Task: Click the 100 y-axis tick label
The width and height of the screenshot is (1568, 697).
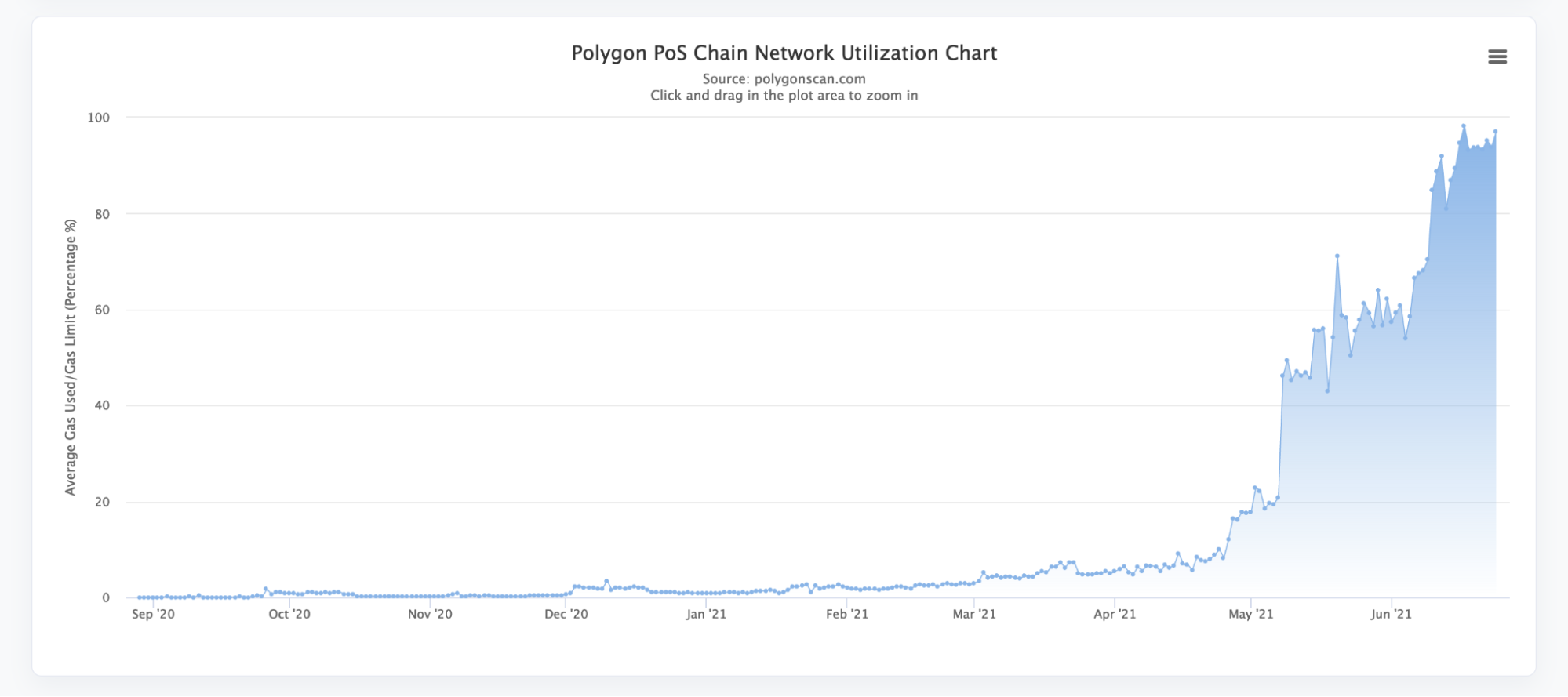Action: pos(99,118)
